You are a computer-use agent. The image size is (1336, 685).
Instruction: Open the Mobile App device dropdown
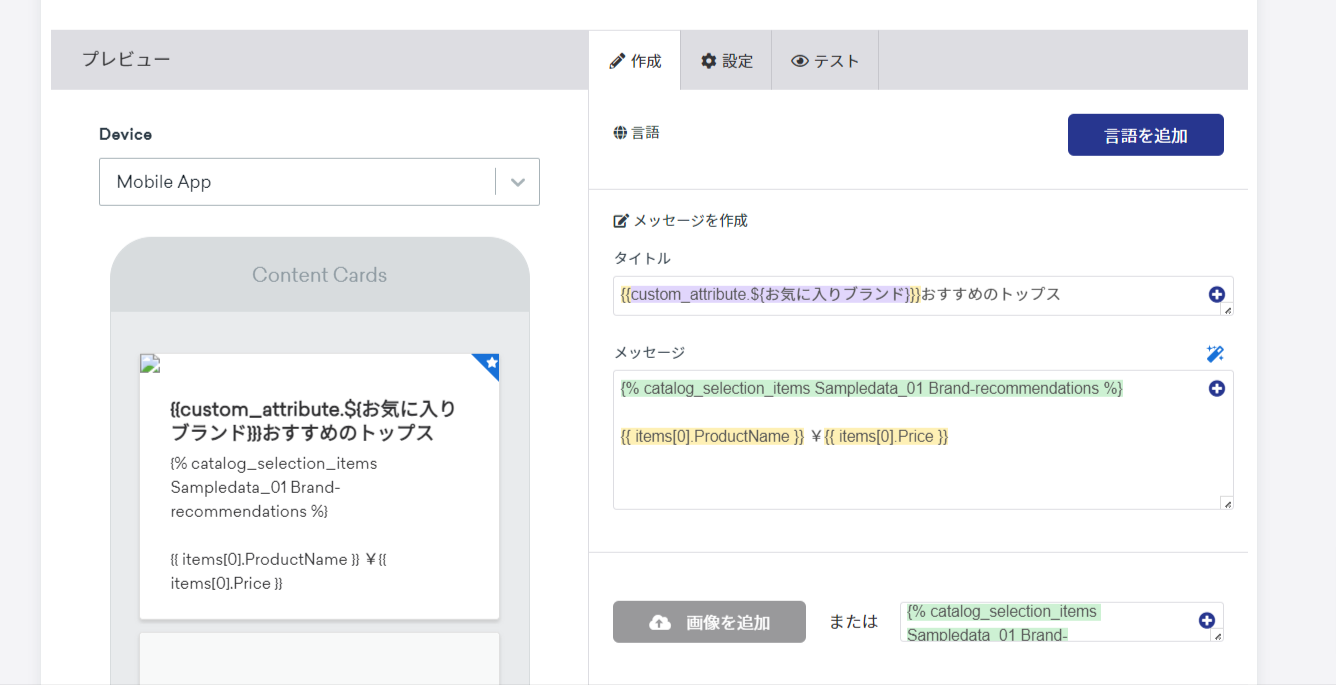pos(319,182)
